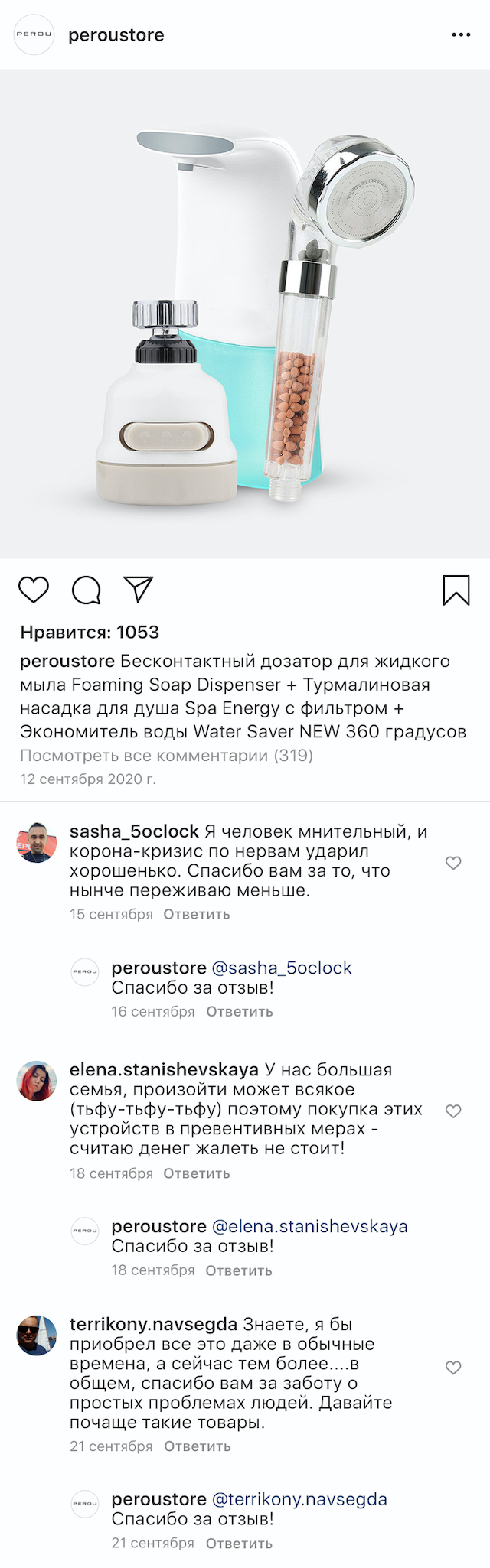Reply to sasha_5oclock's comment

click(197, 914)
